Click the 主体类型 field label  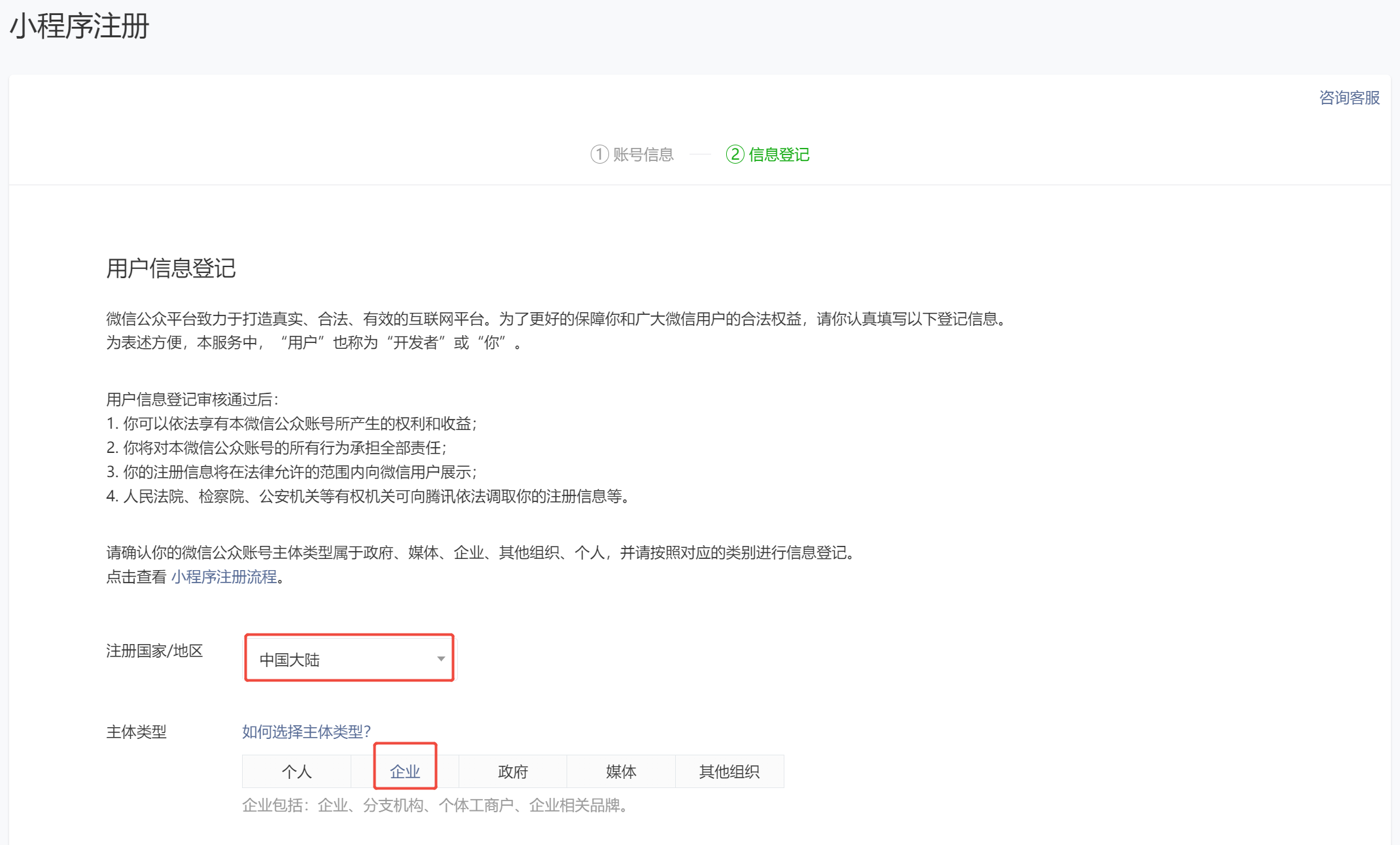click(x=136, y=732)
